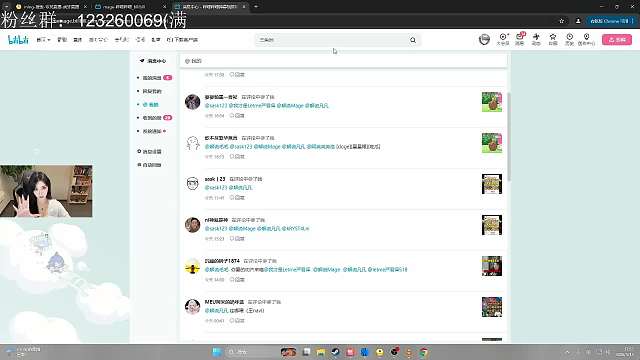This screenshot has height=360, width=640.
Task: Open a new browser tab with the plus button
Action: pyautogui.click(x=256, y=7)
